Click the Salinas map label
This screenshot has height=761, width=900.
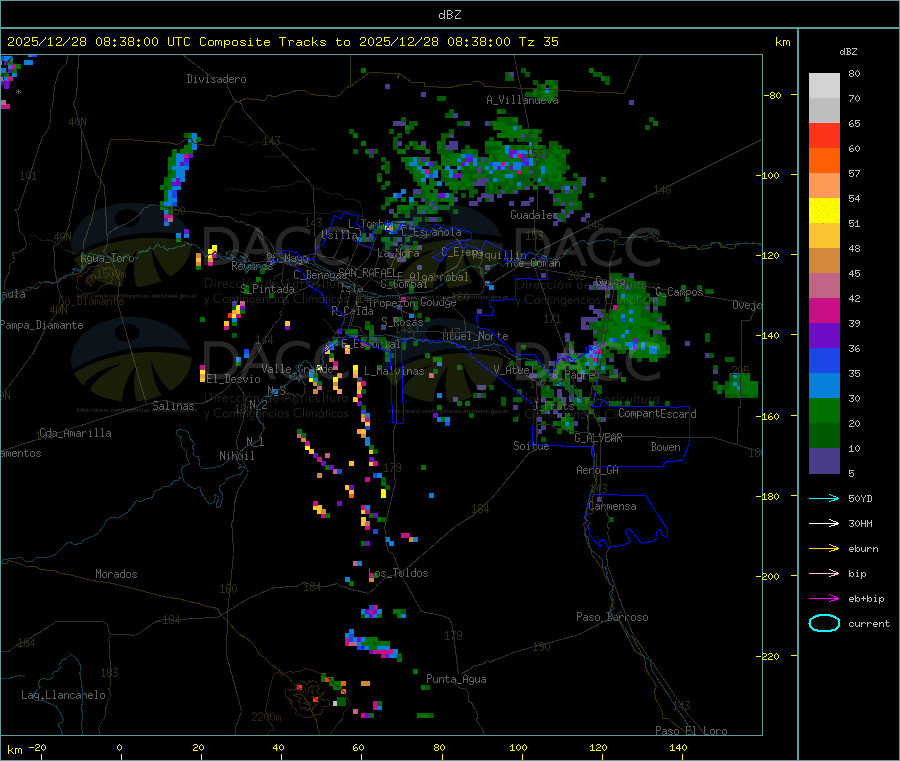pyautogui.click(x=173, y=406)
